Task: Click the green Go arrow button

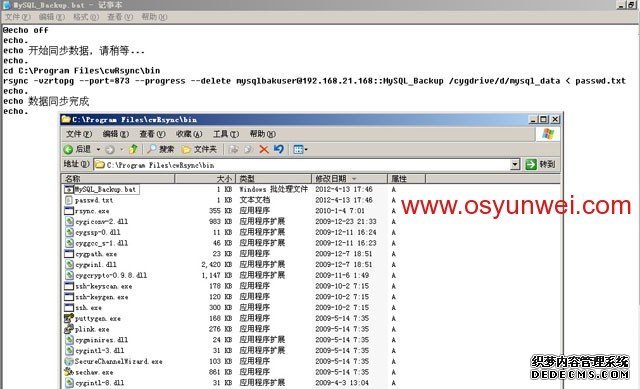Action: 531,164
